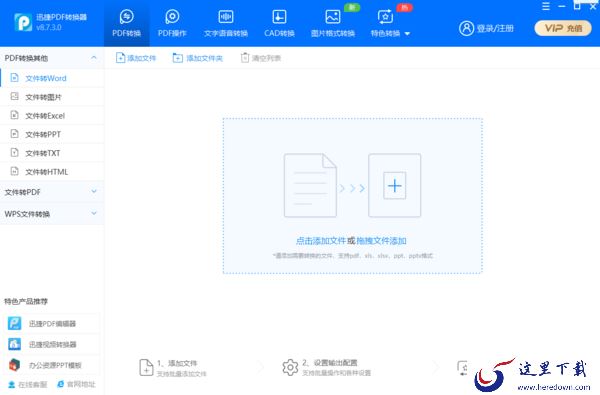
Task: Click the user avatar icon
Action: [x=466, y=28]
